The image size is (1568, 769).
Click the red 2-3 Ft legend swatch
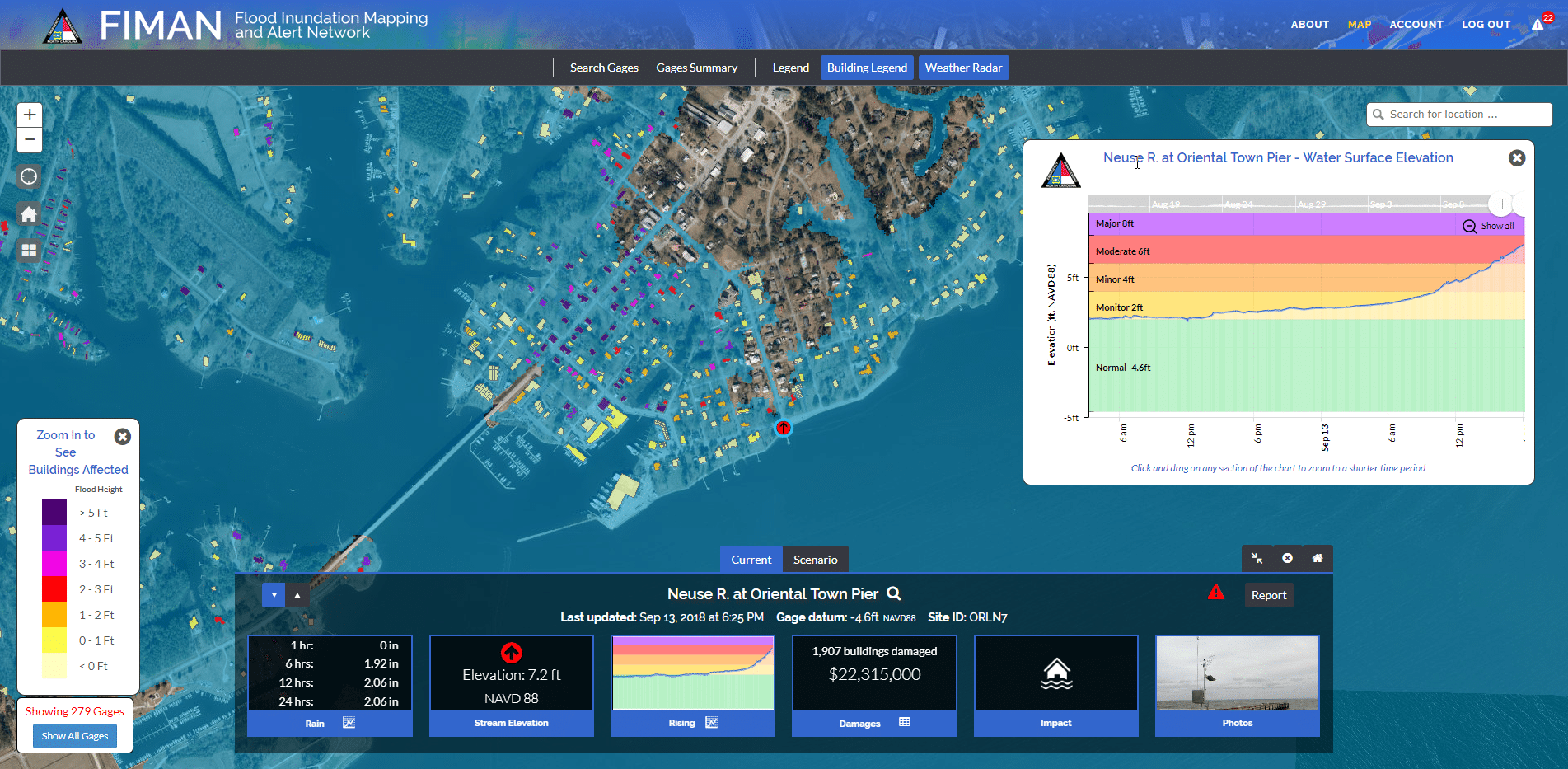click(x=54, y=589)
